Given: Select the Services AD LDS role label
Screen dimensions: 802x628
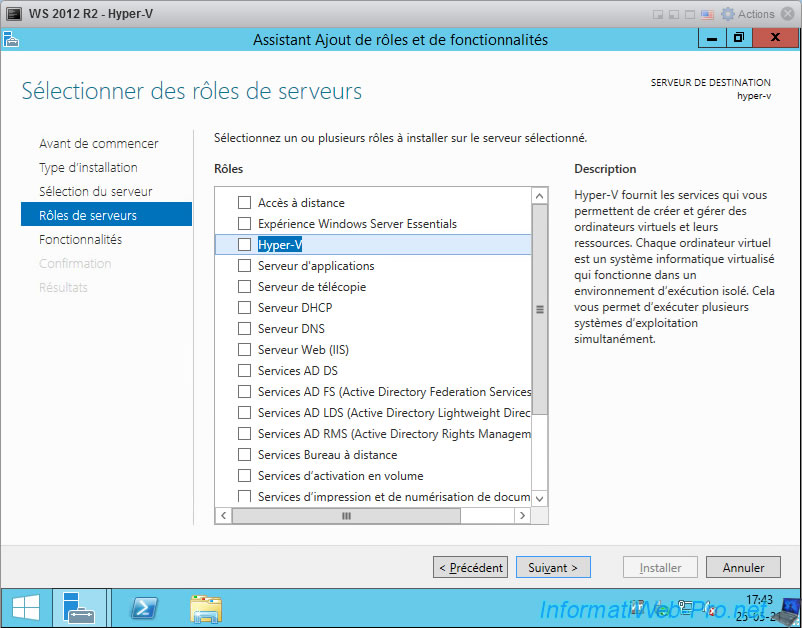Looking at the screenshot, I should pyautogui.click(x=394, y=413).
